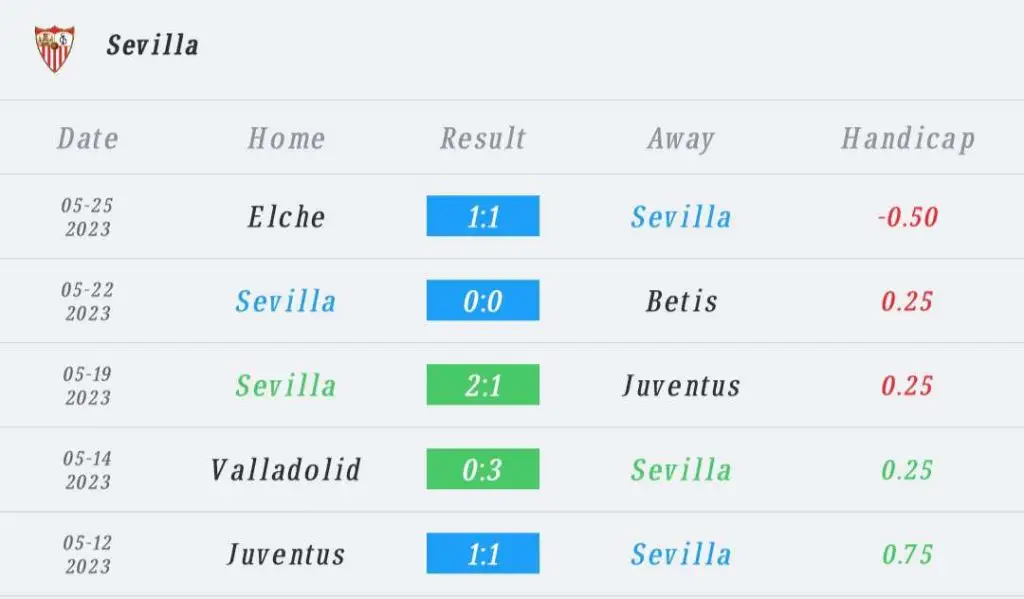Select the -0.50 handicap value
The width and height of the screenshot is (1024, 599).
[908, 217]
